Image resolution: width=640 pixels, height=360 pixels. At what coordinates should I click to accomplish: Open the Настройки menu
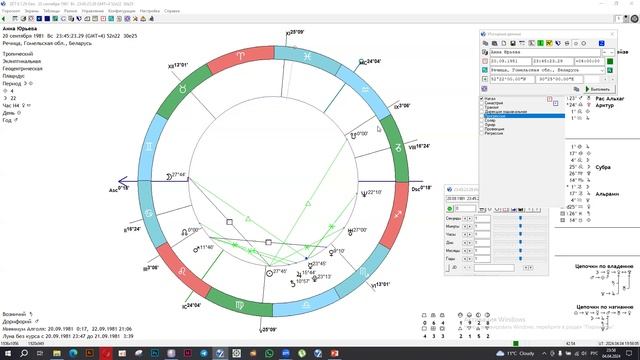click(x=150, y=11)
